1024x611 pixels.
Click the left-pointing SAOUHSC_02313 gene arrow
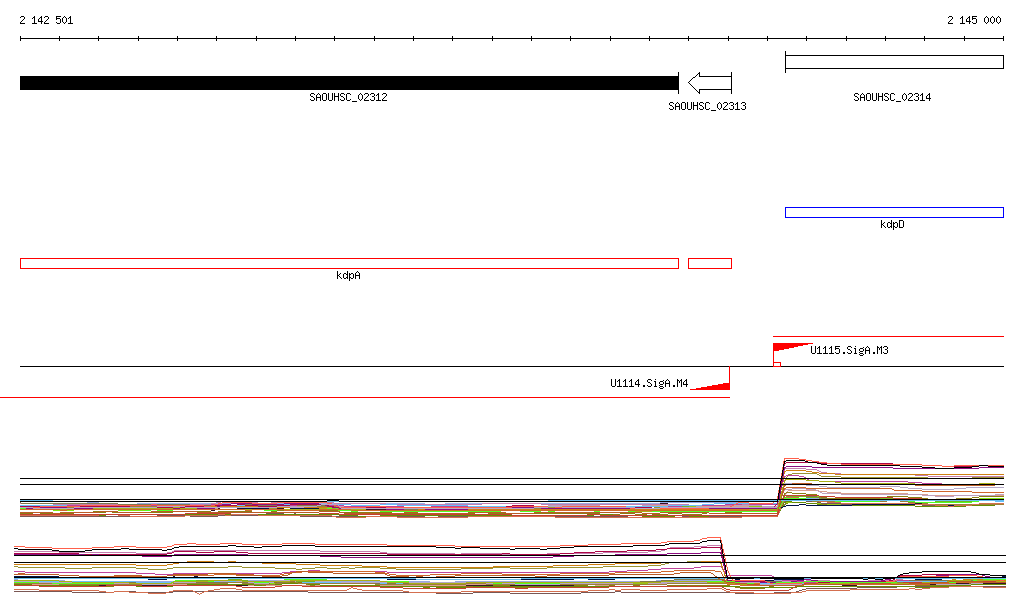710,83
